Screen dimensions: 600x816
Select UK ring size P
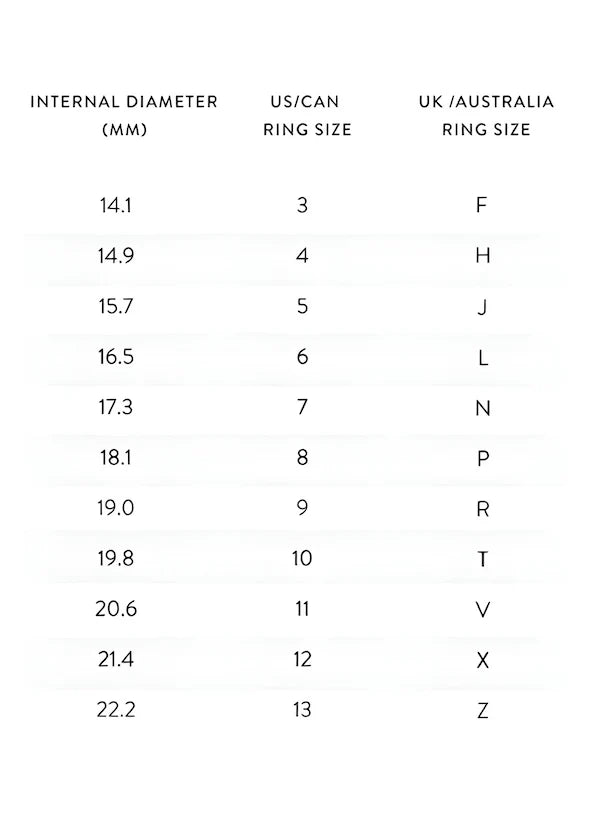coord(482,458)
